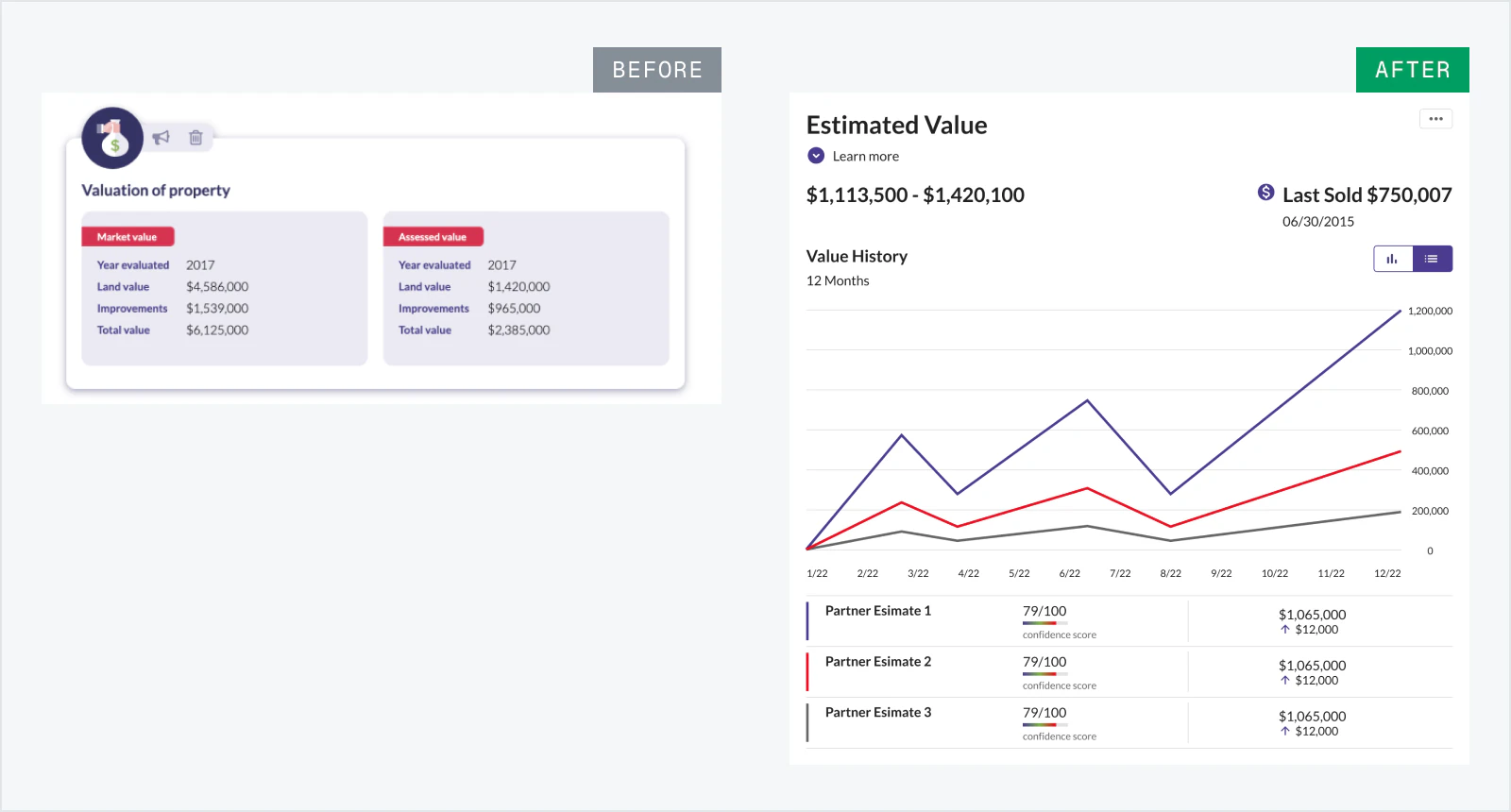Click Market improvements $1,539,000
The width and height of the screenshot is (1511, 812).
(217, 309)
